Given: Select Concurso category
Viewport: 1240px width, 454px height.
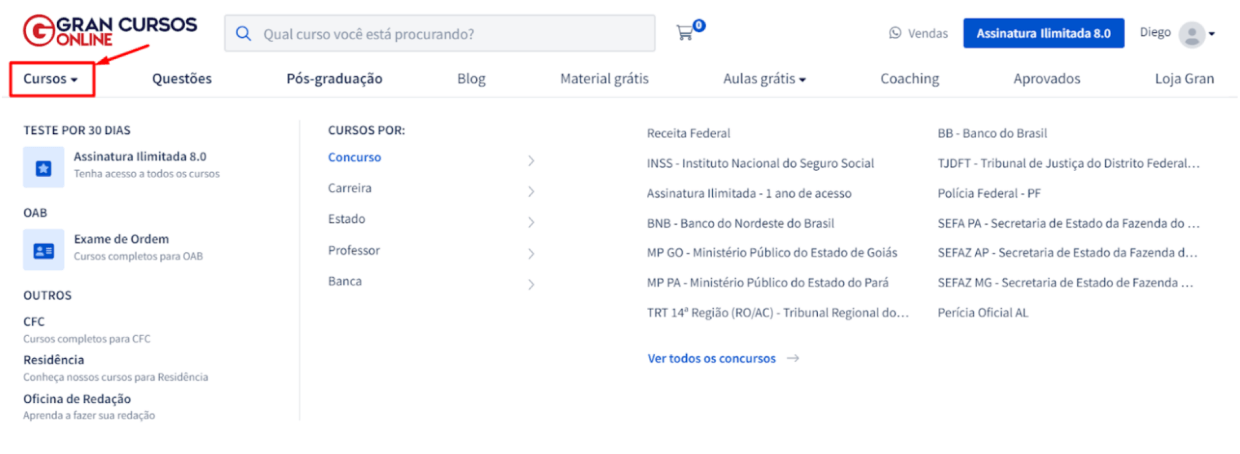Looking at the screenshot, I should point(355,157).
